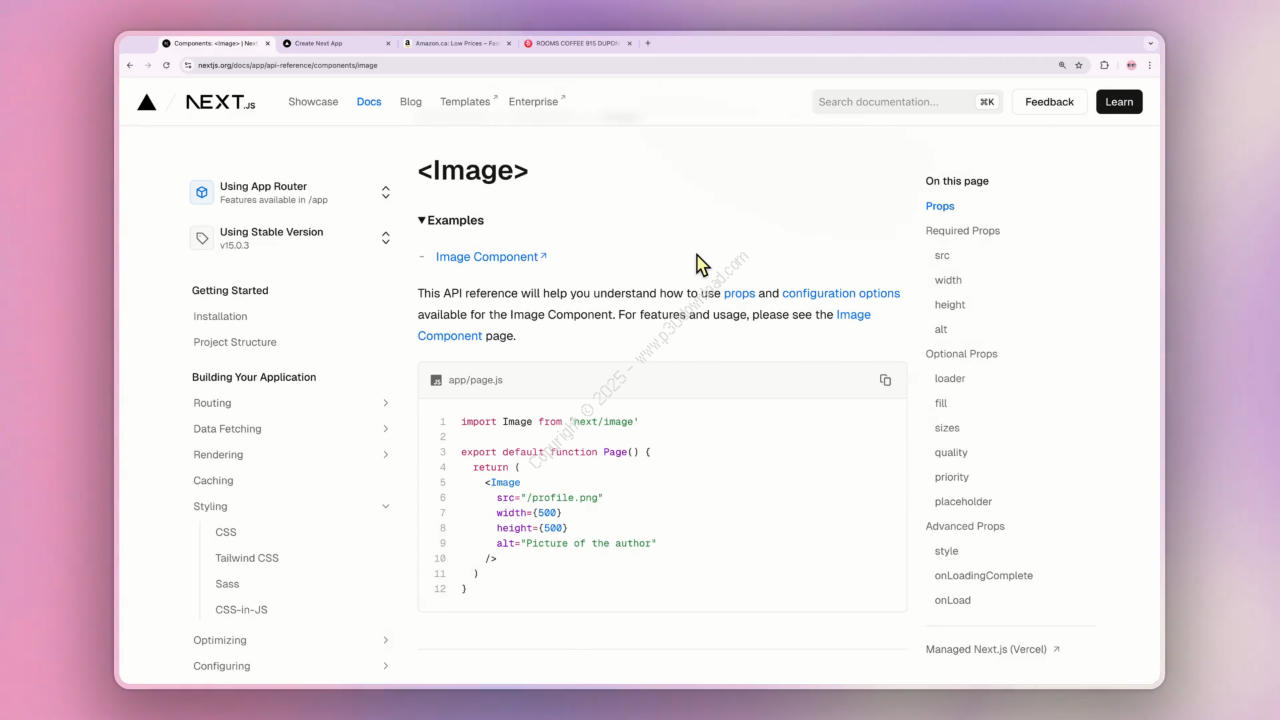Open Project Structure in the sidebar
The width and height of the screenshot is (1280, 720).
tap(235, 342)
